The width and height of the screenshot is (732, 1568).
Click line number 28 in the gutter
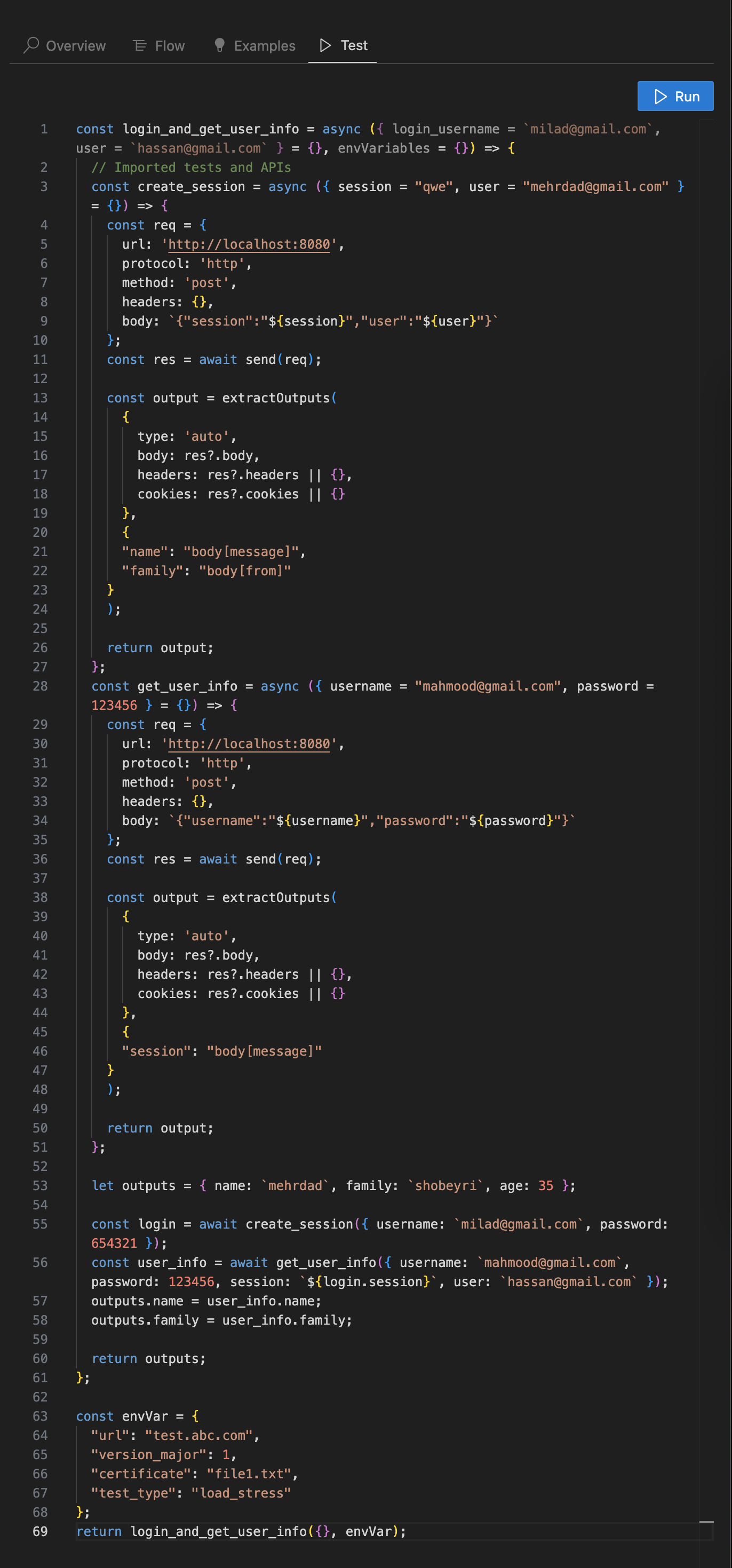40,686
